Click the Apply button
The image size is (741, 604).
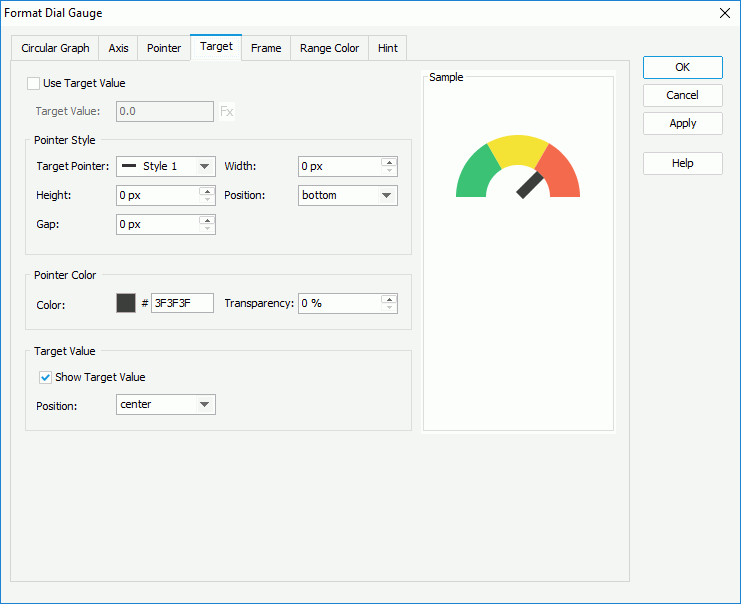click(x=682, y=124)
